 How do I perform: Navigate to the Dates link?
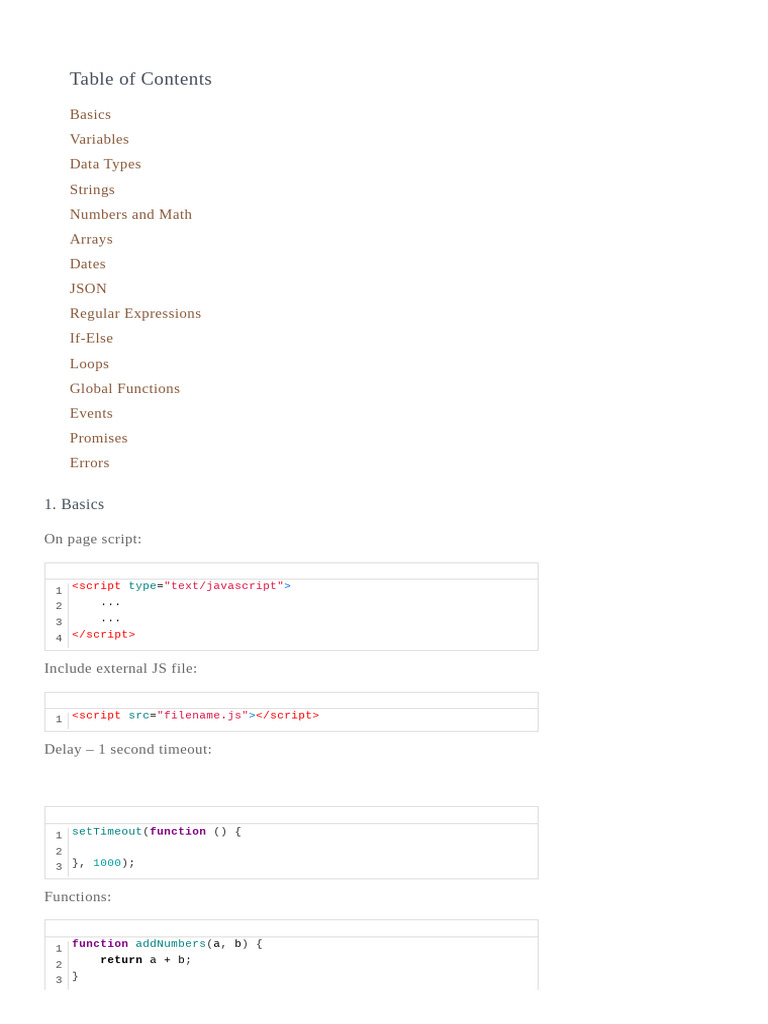point(87,264)
